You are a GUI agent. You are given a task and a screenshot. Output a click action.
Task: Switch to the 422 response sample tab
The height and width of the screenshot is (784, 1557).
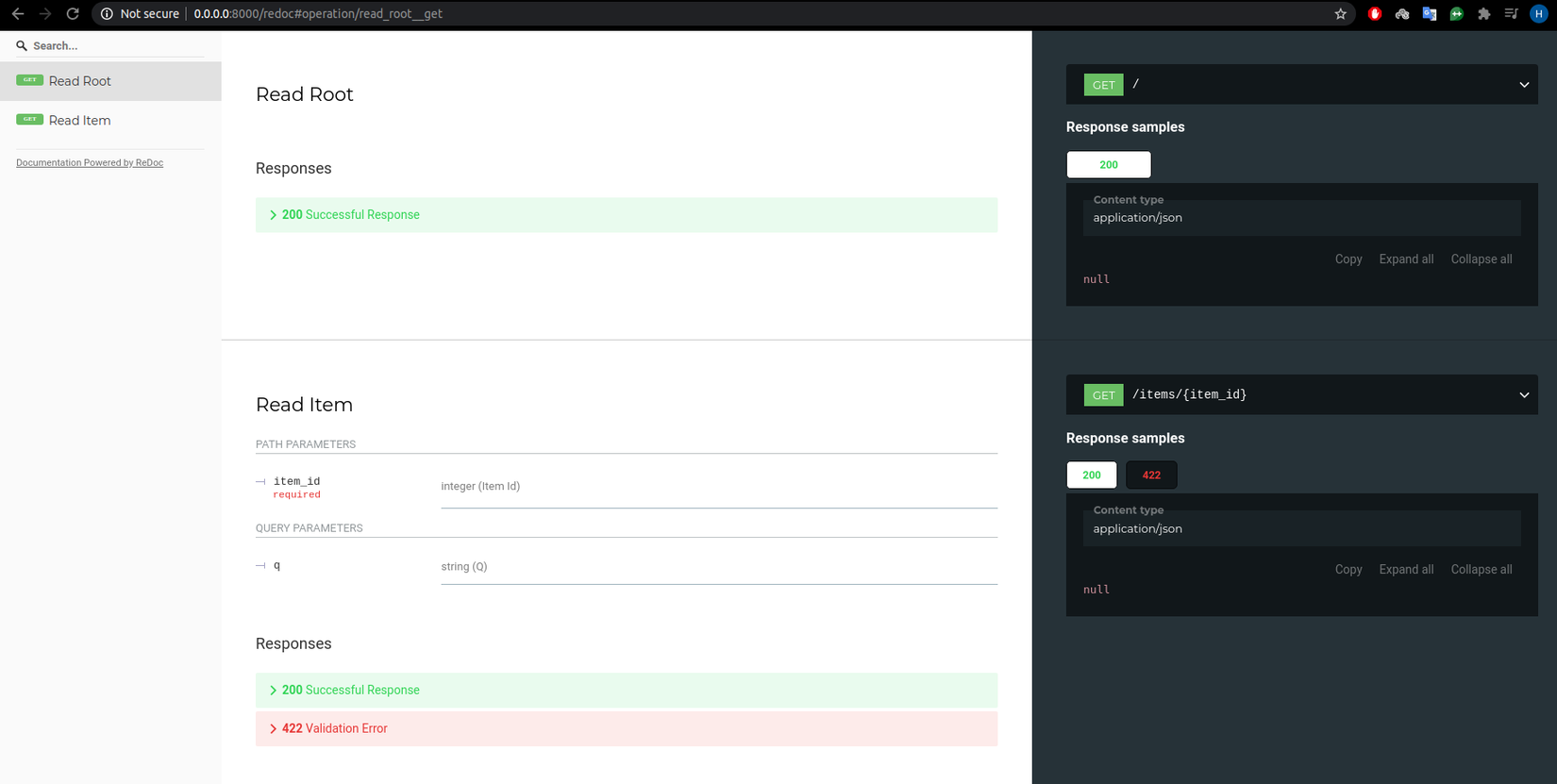coord(1151,475)
